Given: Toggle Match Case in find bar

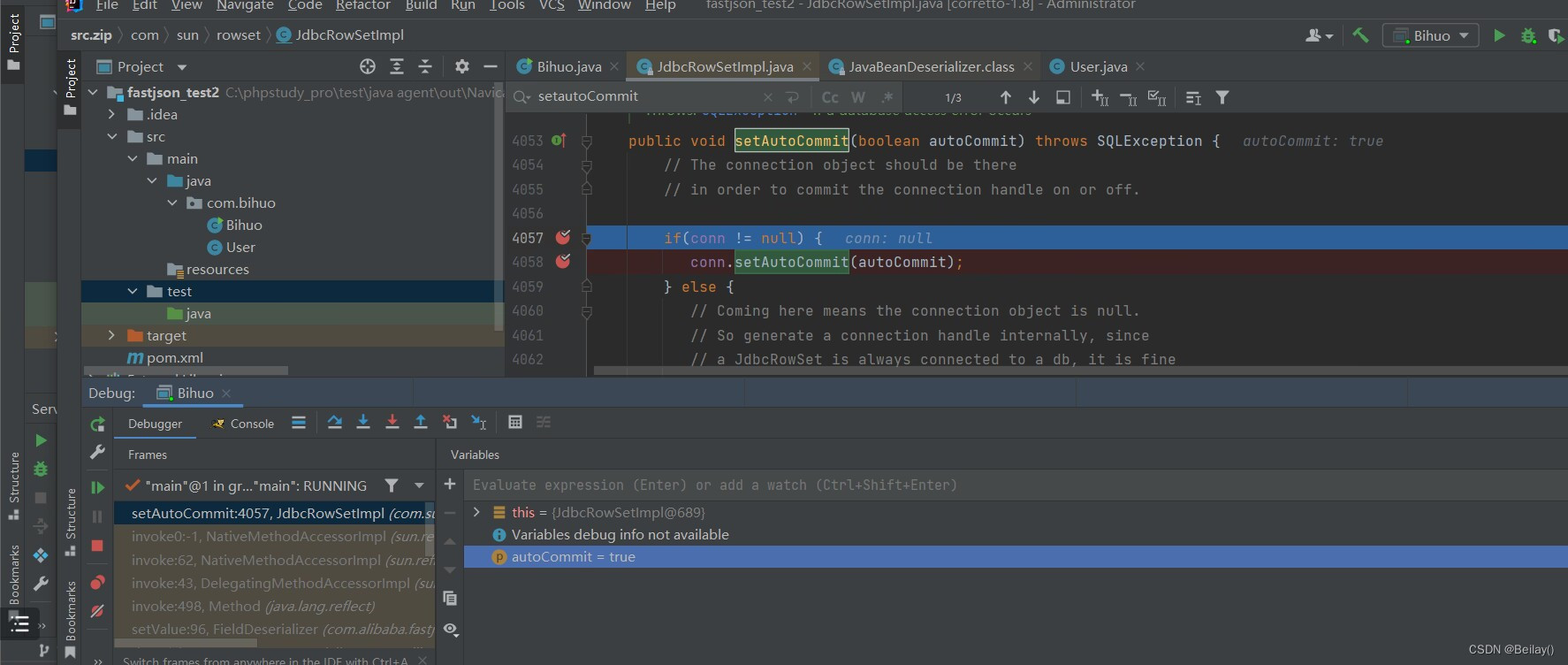Looking at the screenshot, I should pos(830,97).
